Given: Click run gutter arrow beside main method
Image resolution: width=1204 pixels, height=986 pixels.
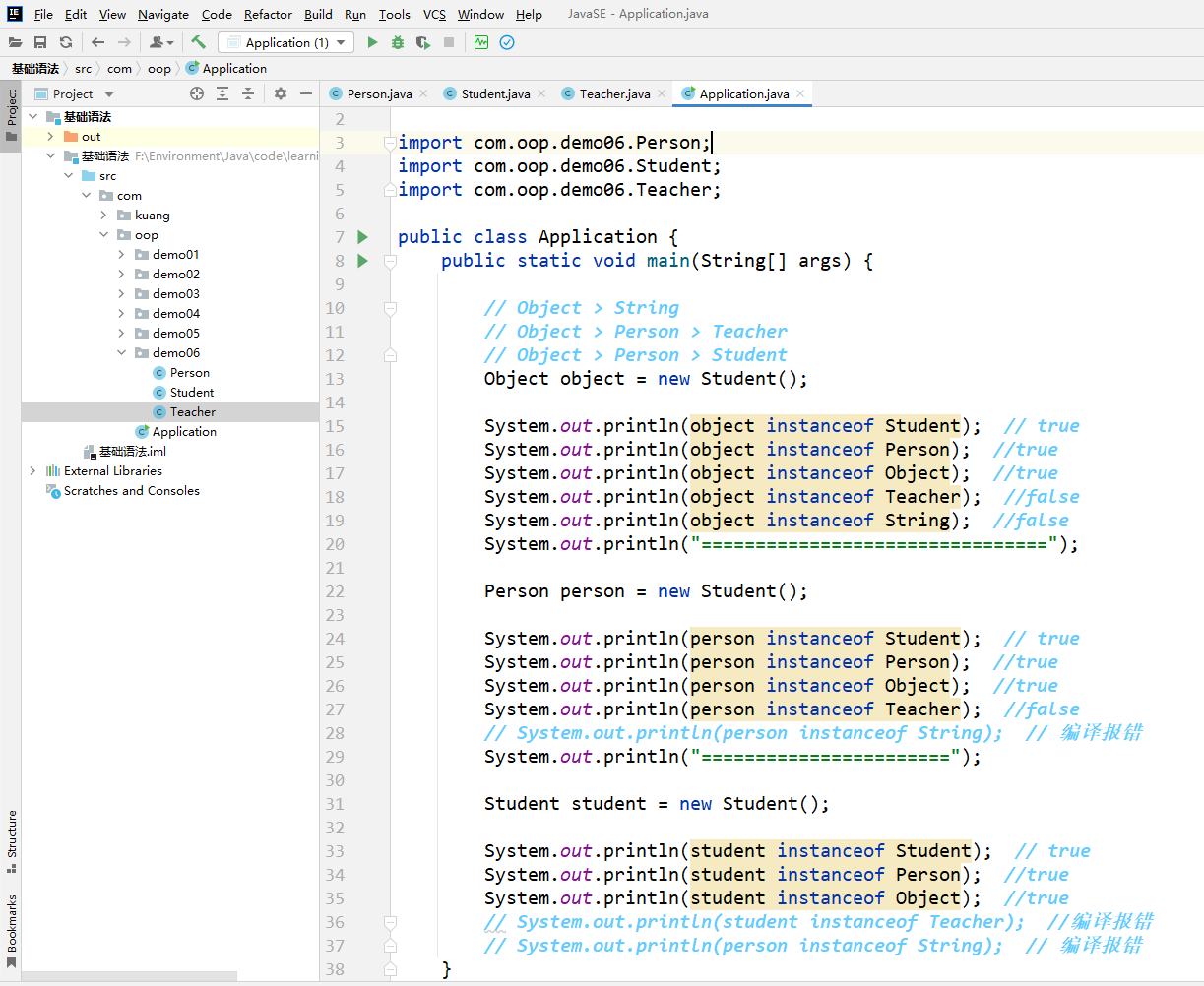Looking at the screenshot, I should click(x=363, y=261).
